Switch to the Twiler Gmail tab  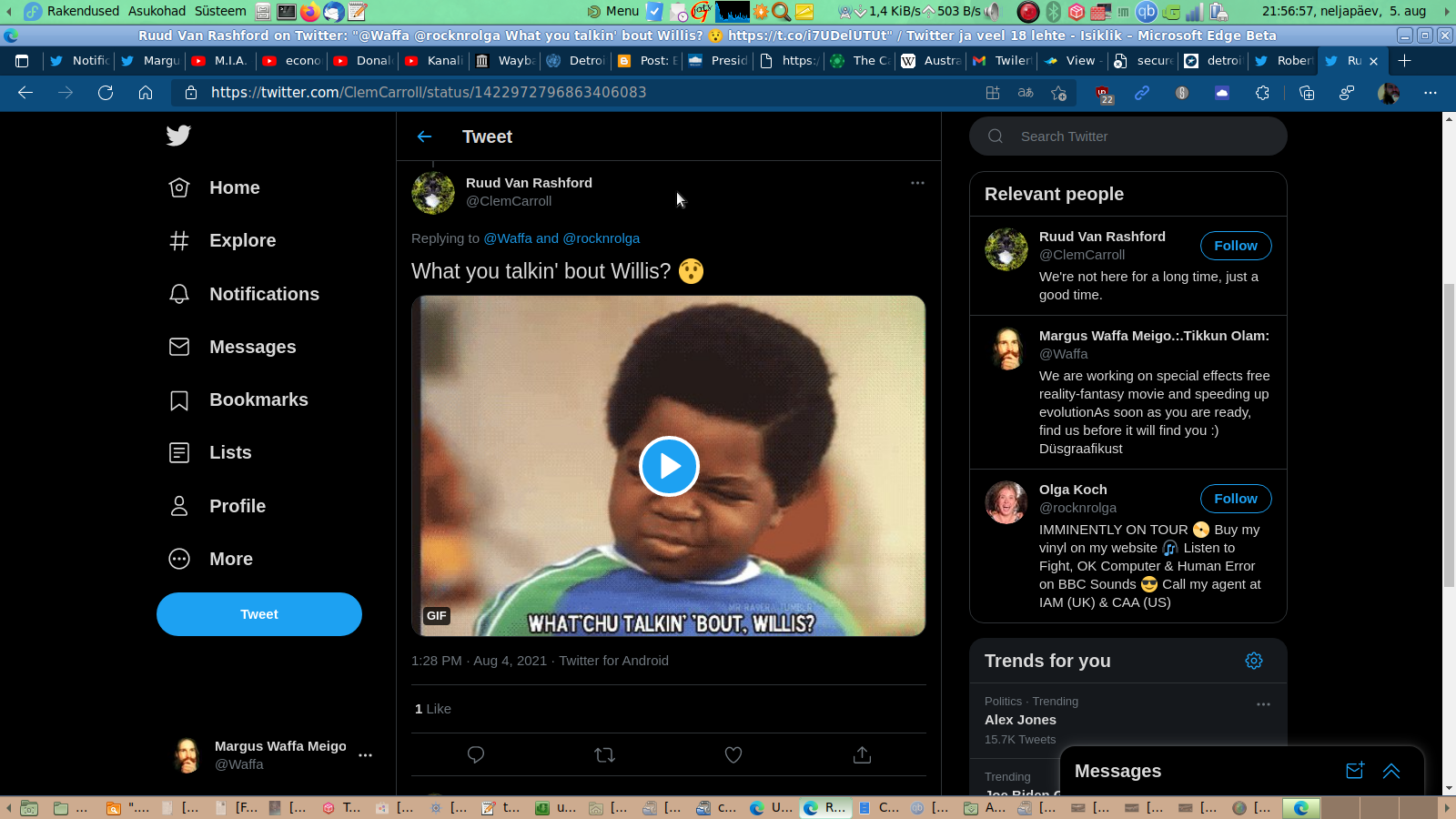tap(1002, 61)
